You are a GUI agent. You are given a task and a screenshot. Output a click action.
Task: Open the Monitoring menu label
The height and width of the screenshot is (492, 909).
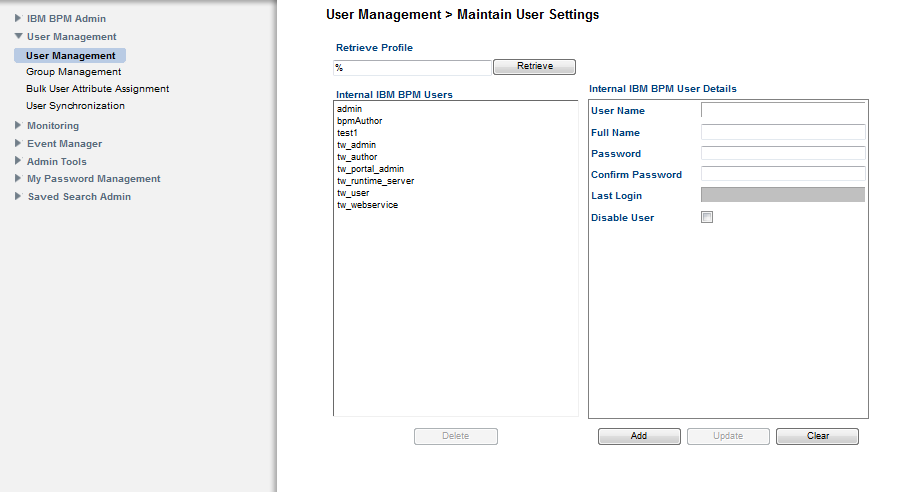53,126
